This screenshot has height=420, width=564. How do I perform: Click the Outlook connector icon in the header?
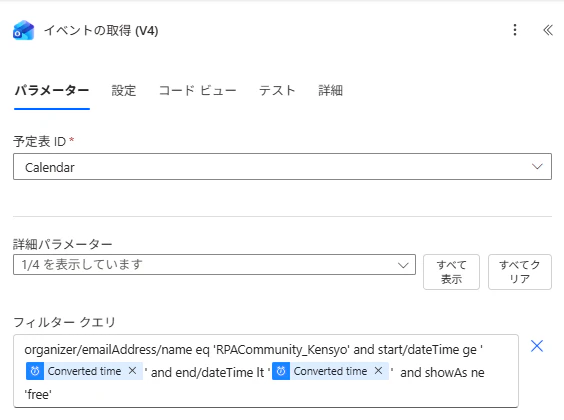tap(23, 30)
